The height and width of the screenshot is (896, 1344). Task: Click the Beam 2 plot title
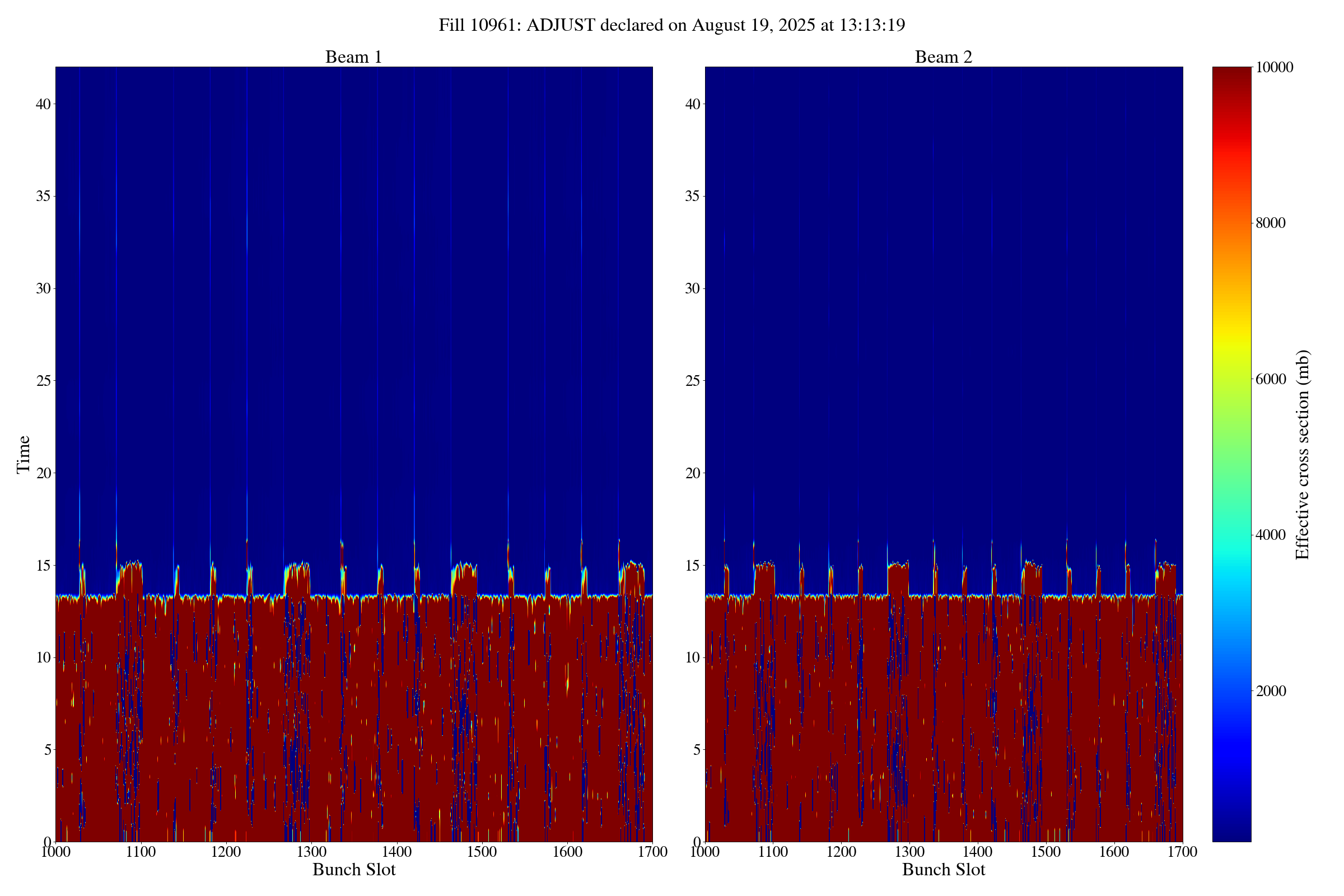943,57
